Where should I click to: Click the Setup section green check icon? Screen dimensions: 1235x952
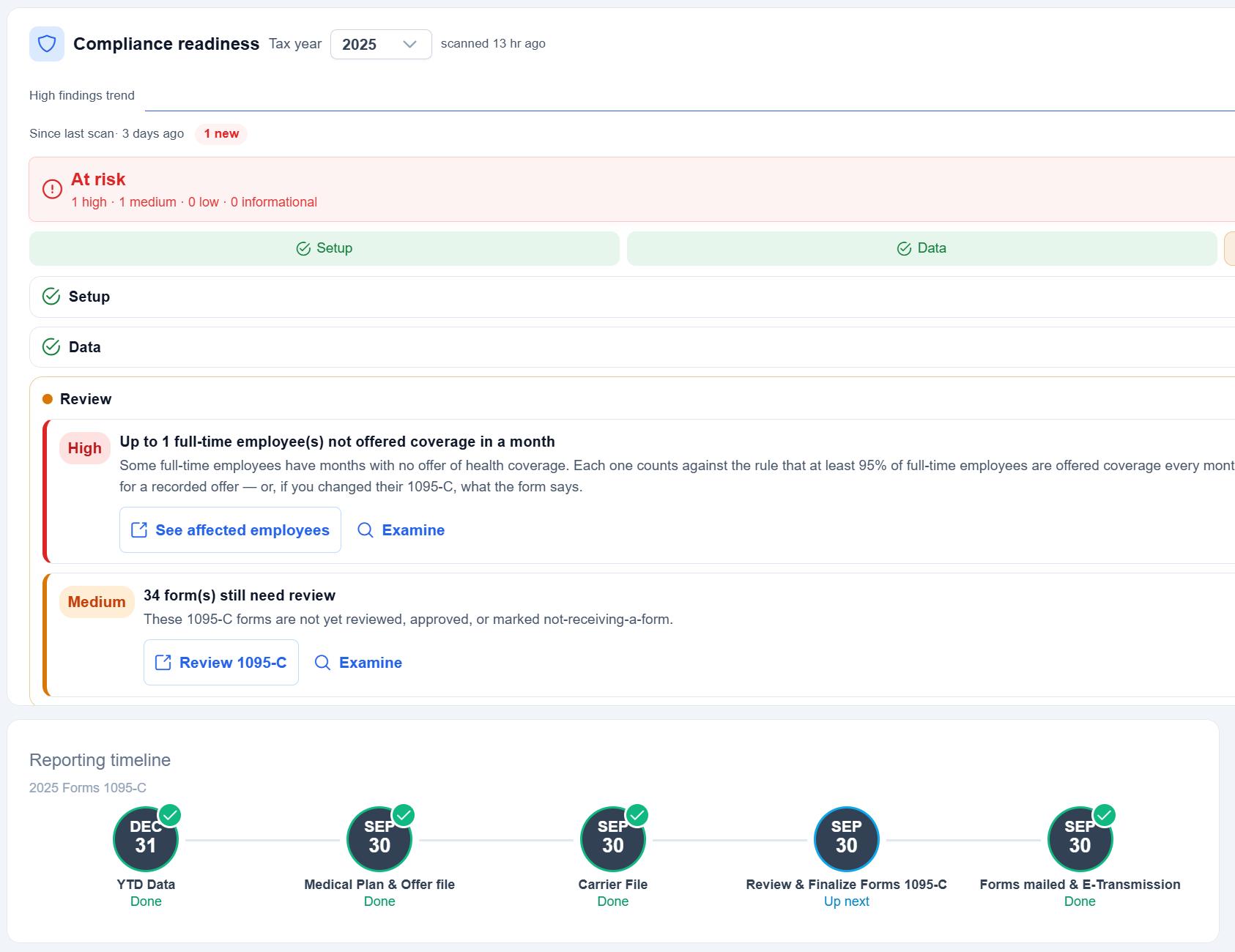(x=51, y=297)
